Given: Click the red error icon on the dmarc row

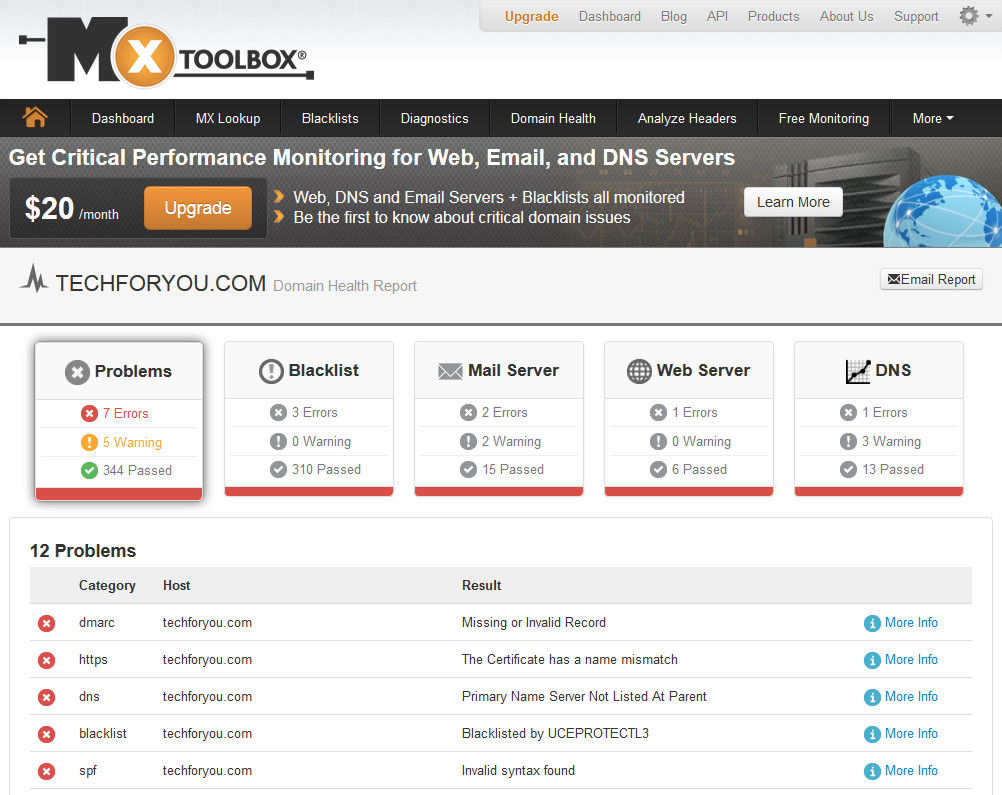Looking at the screenshot, I should (46, 622).
